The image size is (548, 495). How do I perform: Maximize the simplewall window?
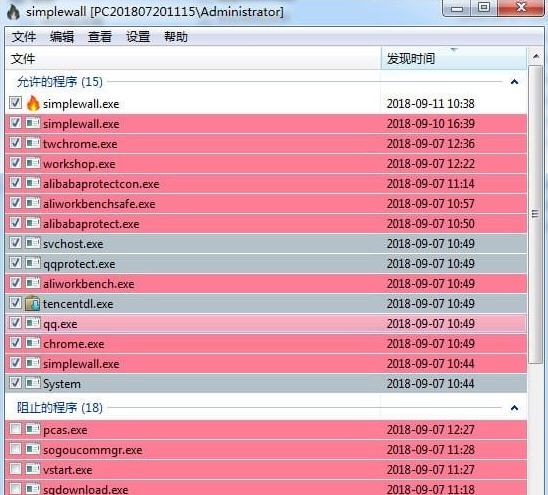484,8
